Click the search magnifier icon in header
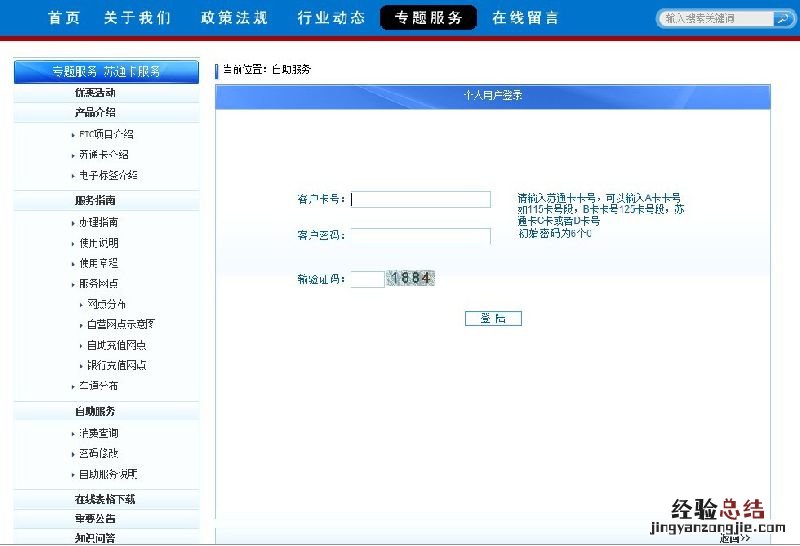The height and width of the screenshot is (546, 800). (x=782, y=19)
